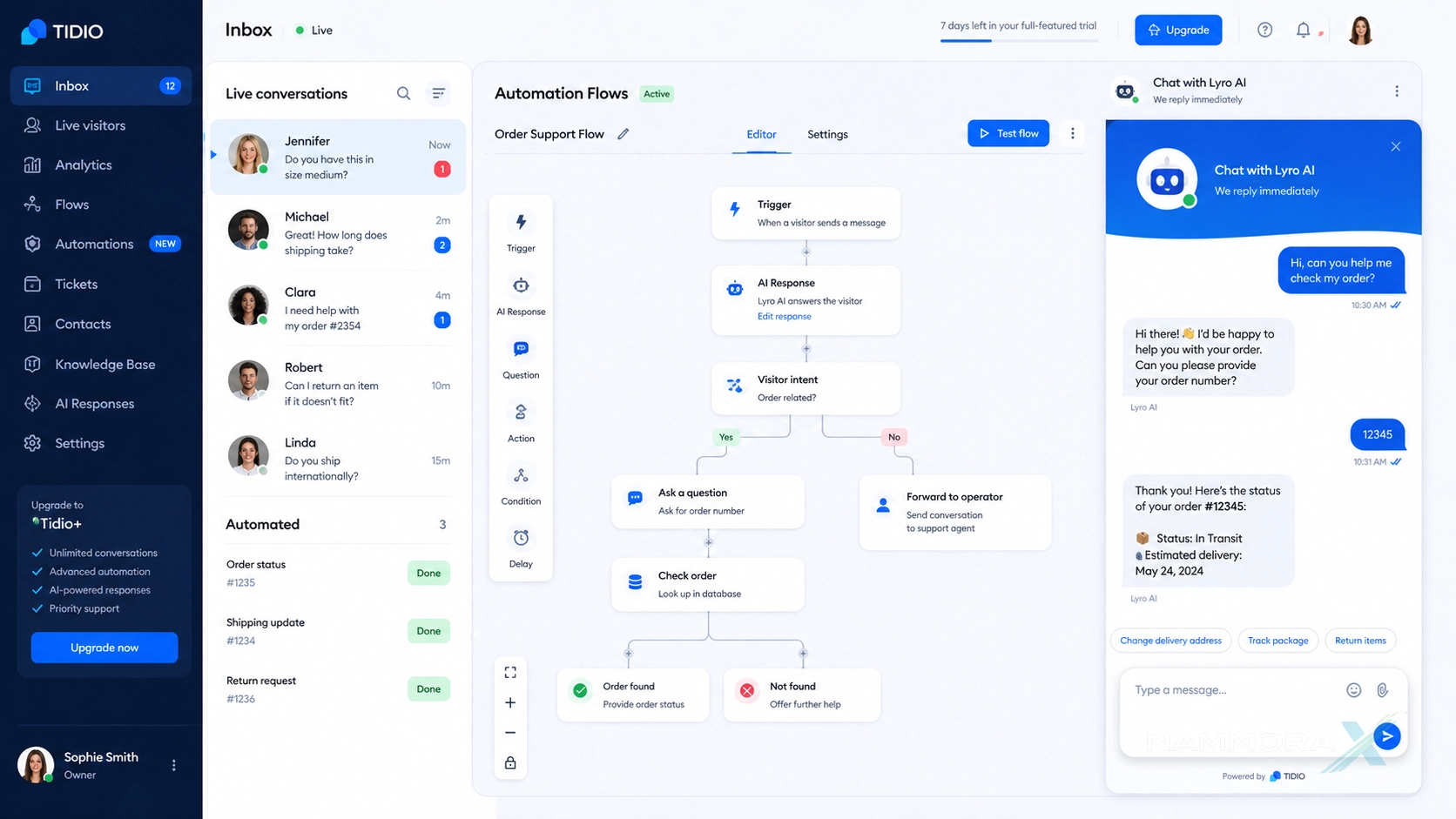This screenshot has width=1456, height=819.
Task: Click the Upgrade now button
Action: pyautogui.click(x=104, y=648)
